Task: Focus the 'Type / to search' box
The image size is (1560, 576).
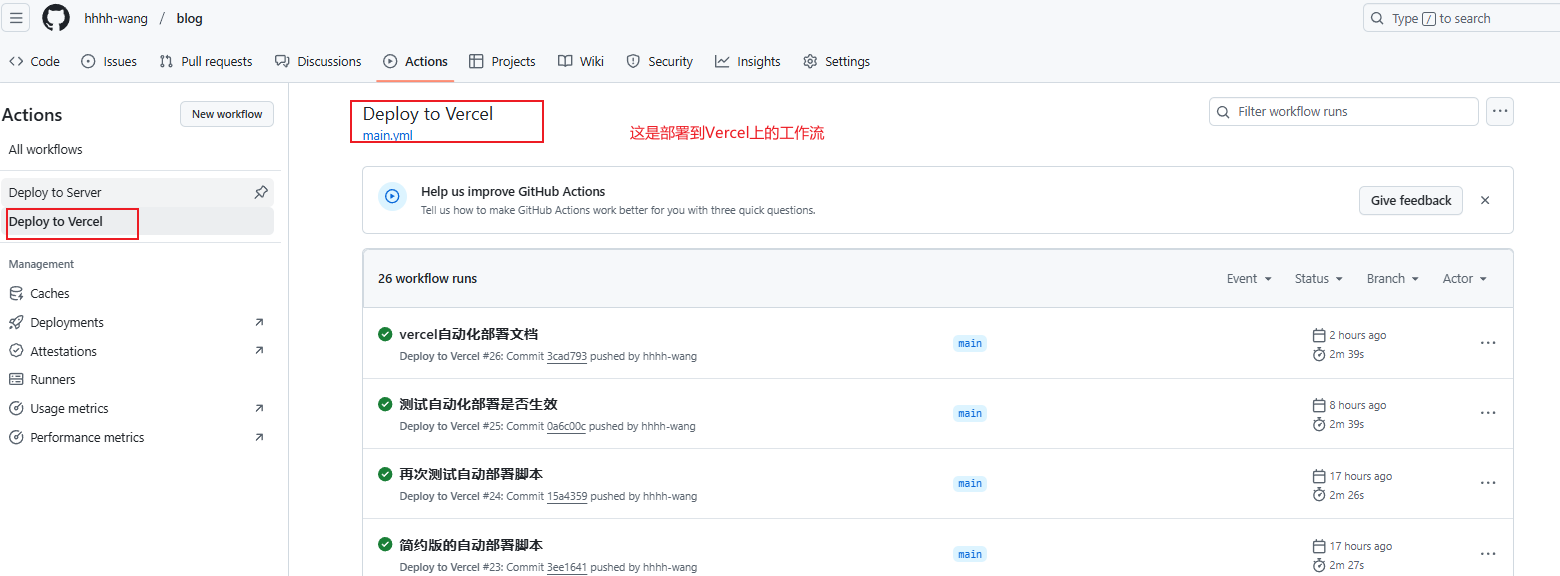Action: (x=1461, y=18)
